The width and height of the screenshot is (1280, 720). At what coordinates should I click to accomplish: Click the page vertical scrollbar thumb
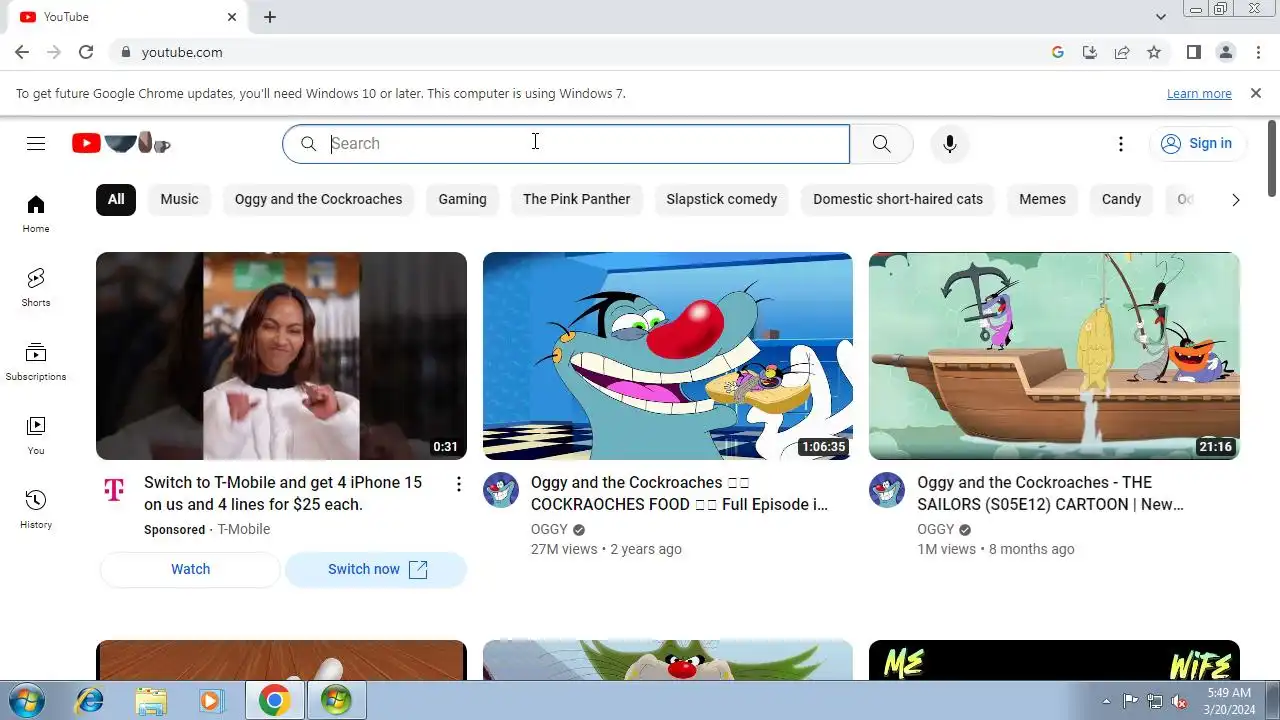tap(1272, 158)
